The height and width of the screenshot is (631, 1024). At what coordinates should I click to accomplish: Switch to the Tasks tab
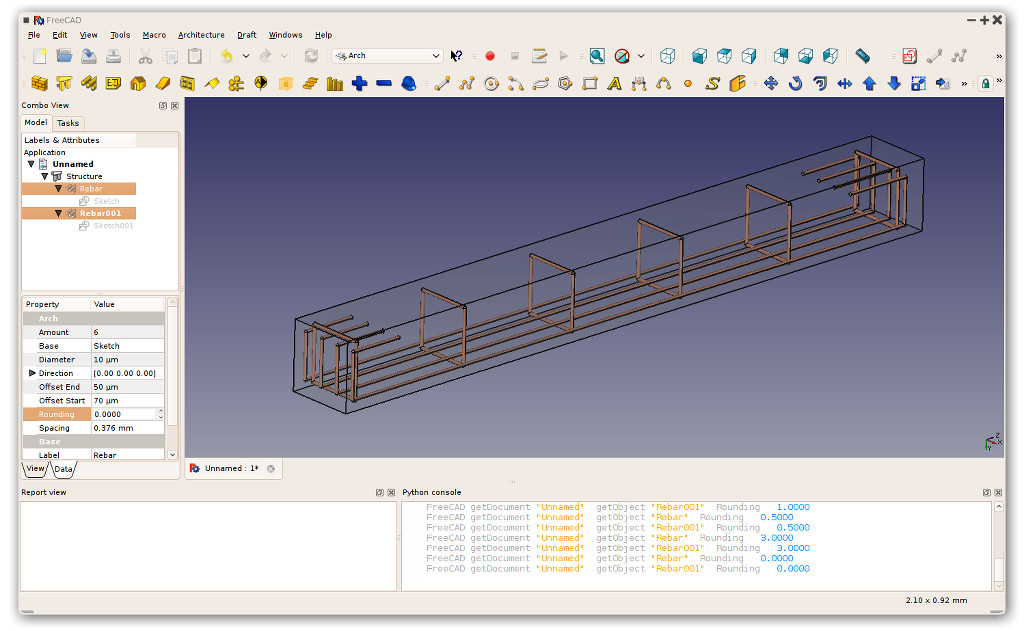click(68, 123)
